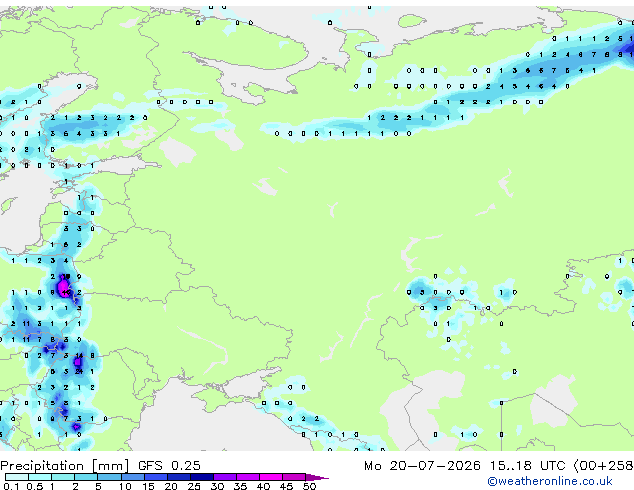Click the 45–50 mm legend color swatch
This screenshot has height=490, width=634.
pos(294,477)
